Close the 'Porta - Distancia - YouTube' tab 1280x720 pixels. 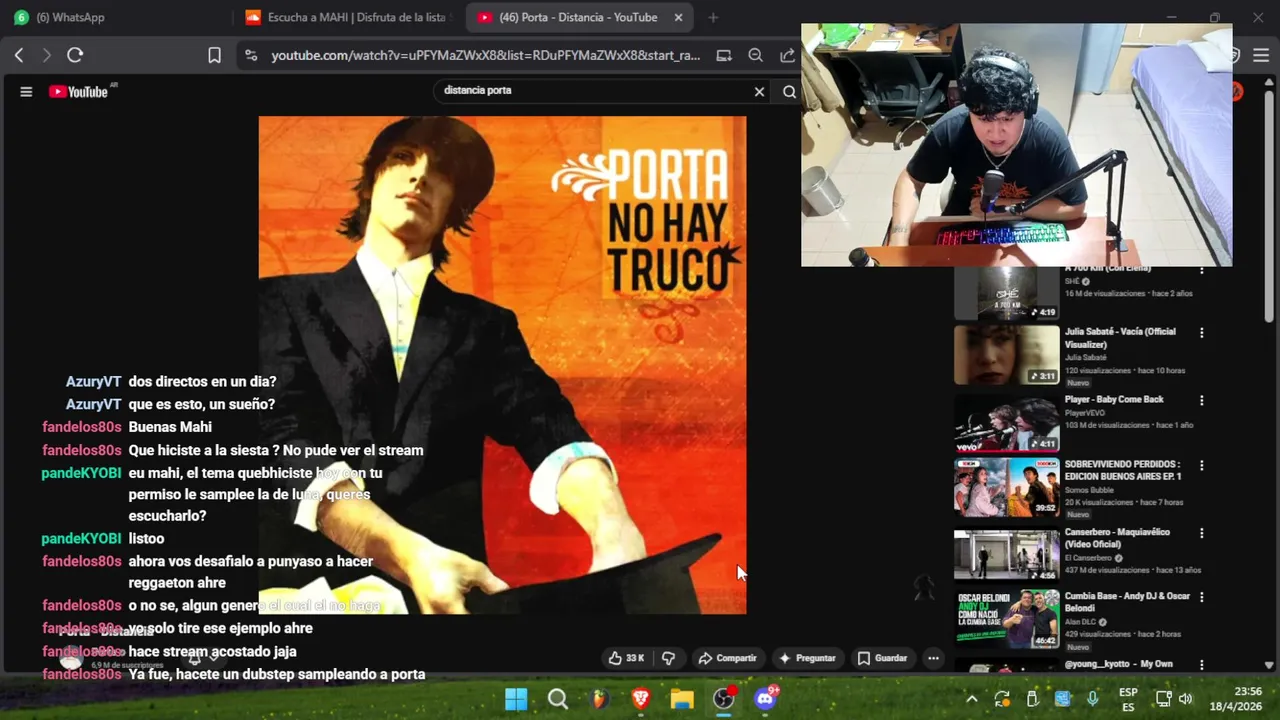point(679,17)
